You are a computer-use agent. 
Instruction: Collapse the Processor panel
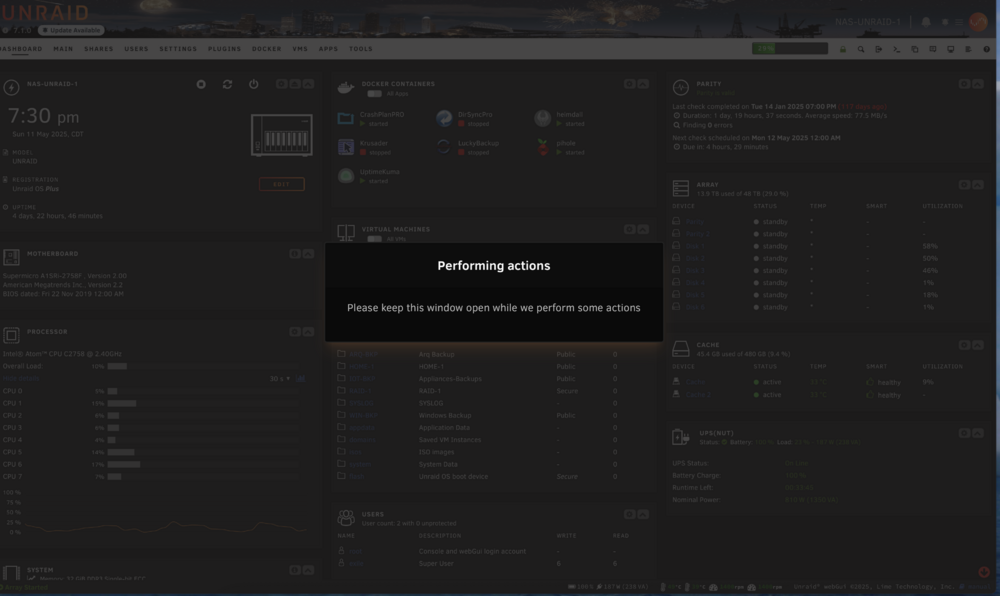308,332
